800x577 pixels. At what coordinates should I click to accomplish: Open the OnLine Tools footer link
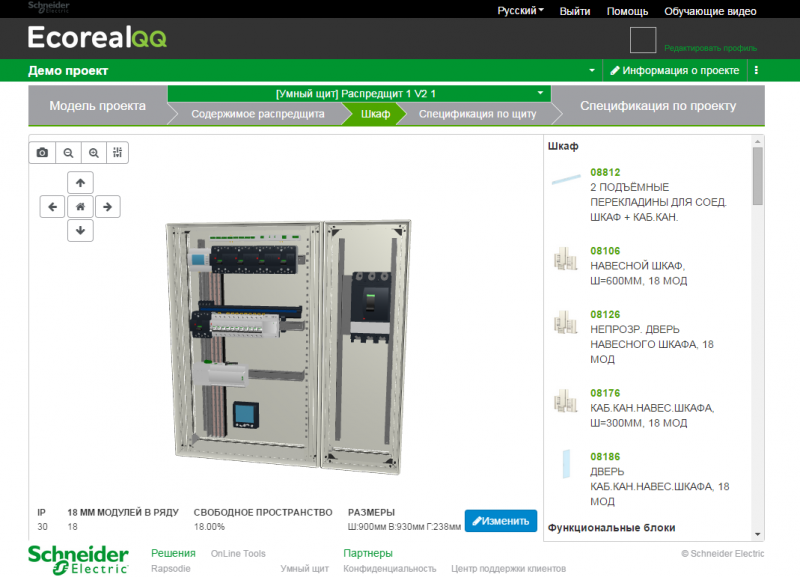pyautogui.click(x=238, y=554)
